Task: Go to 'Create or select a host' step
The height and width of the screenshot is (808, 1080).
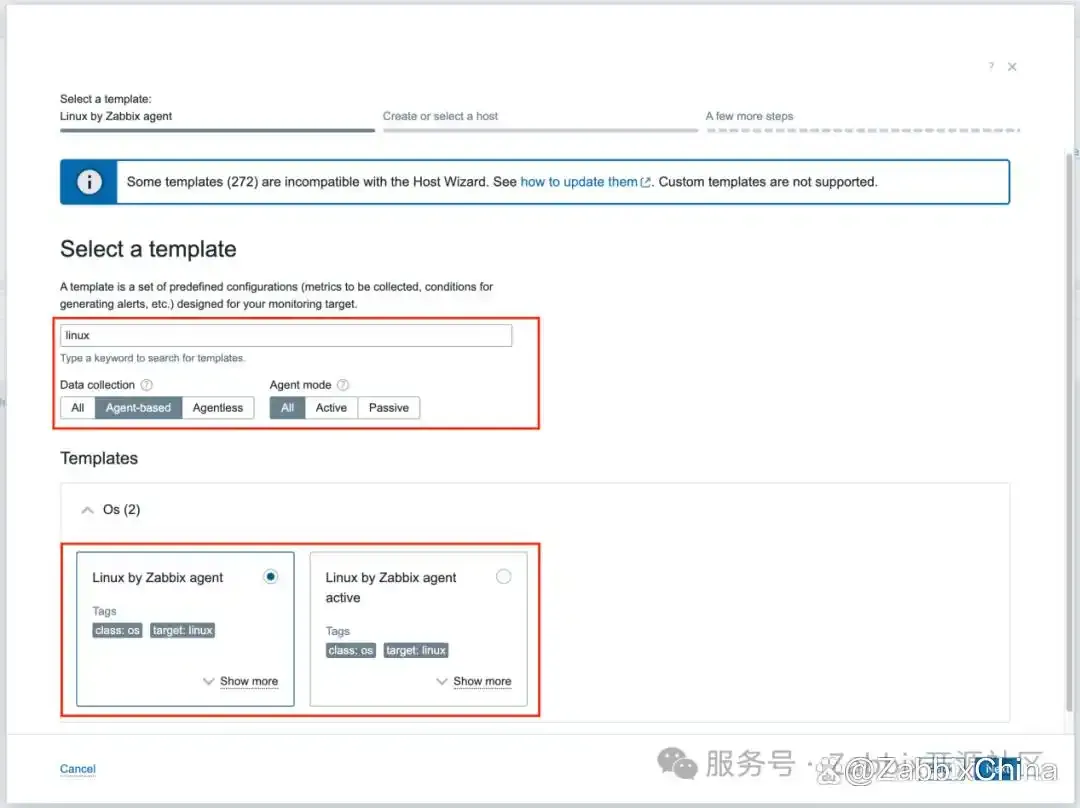Action: (x=540, y=120)
